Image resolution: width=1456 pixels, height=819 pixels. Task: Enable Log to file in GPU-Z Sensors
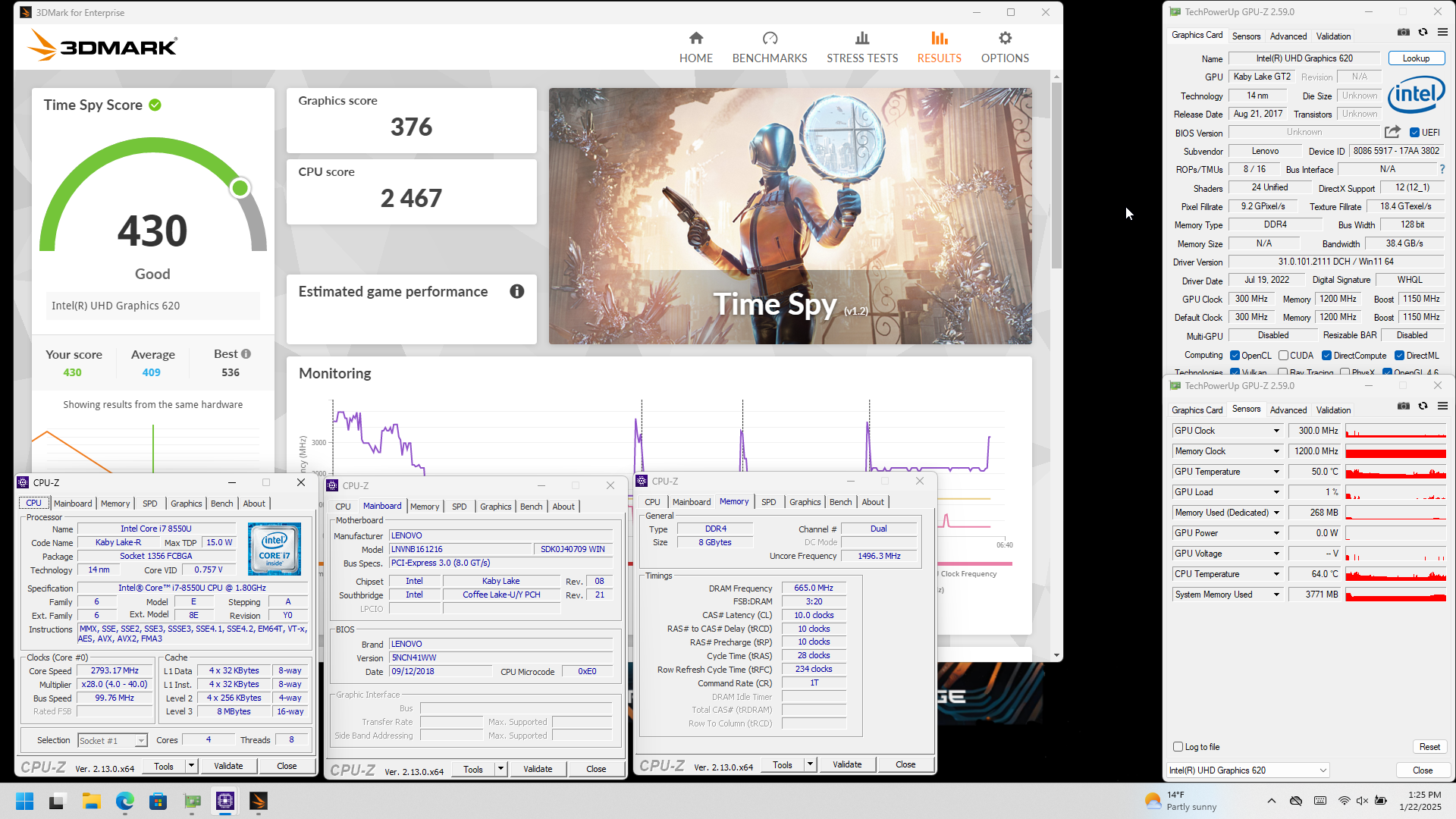(1178, 747)
